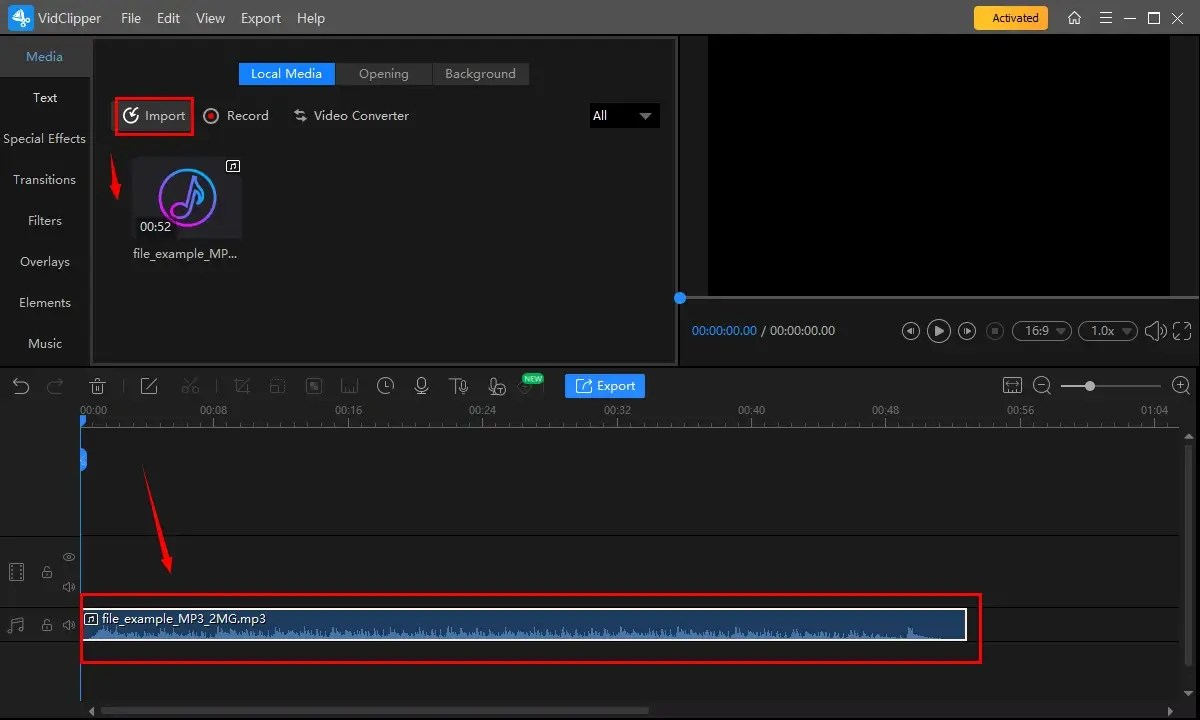Viewport: 1200px width, 720px height.
Task: Open the clip Duration (clock) tool
Action: point(386,385)
